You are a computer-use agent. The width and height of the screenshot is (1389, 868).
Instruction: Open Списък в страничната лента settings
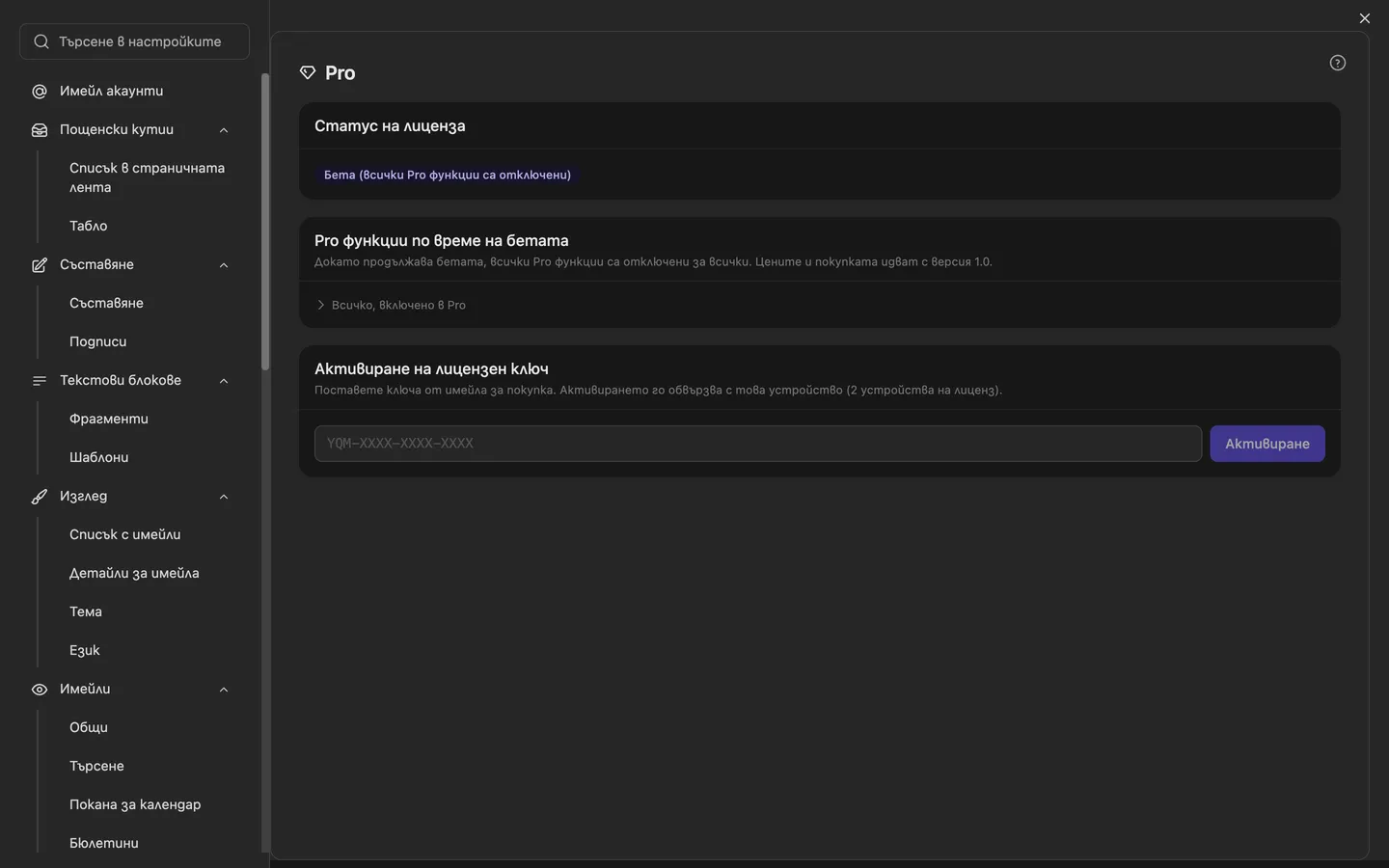coord(147,177)
